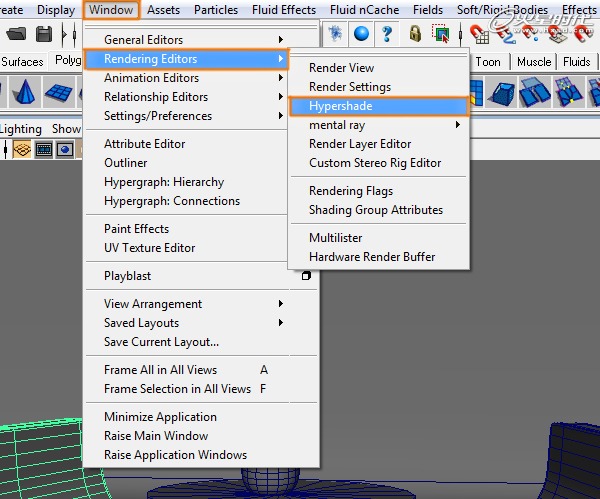600x499 pixels.
Task: Expand General Editors submenu
Action: (x=186, y=39)
